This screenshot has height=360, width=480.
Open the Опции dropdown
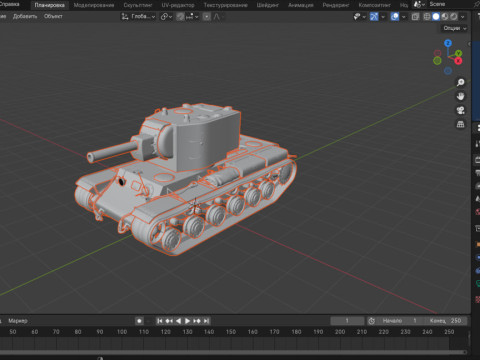[455, 28]
